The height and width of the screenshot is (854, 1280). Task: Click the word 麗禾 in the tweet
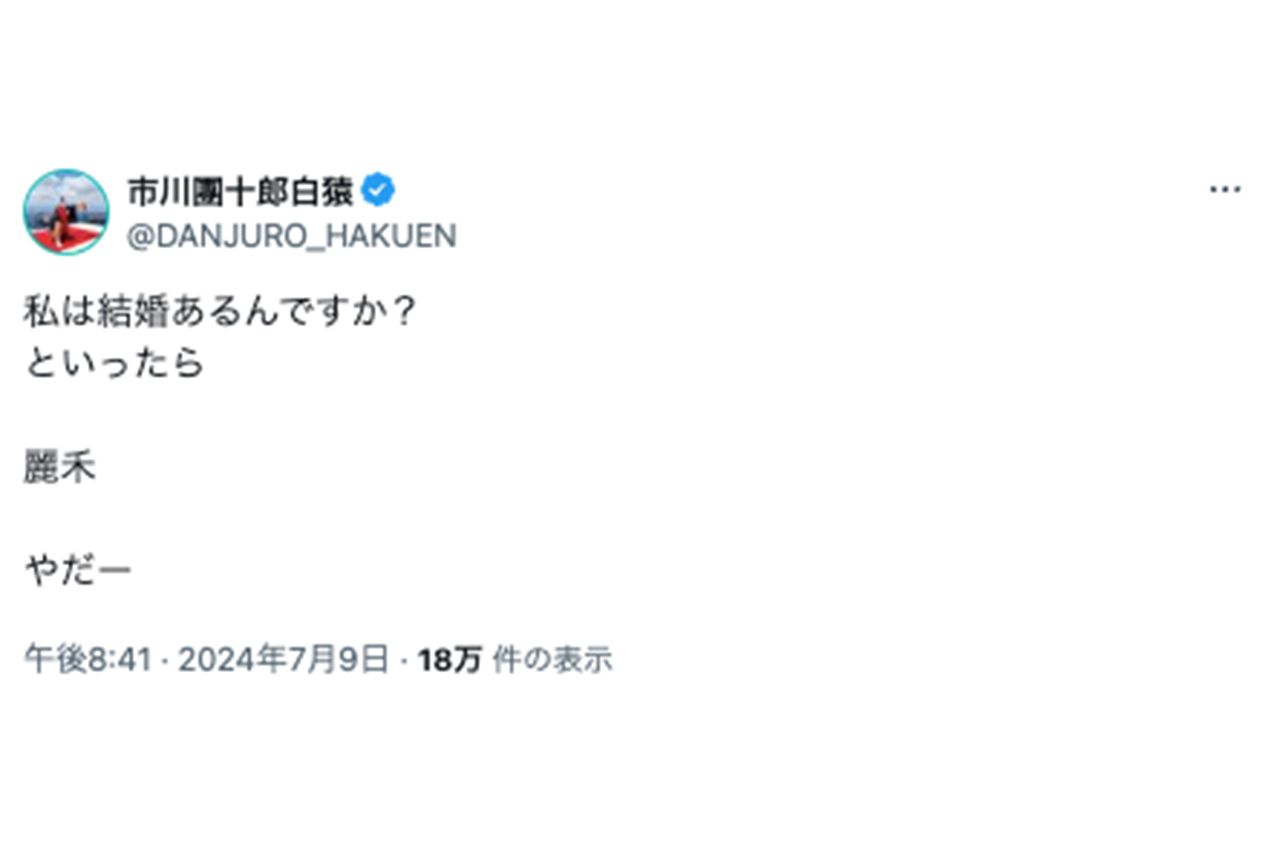(60, 467)
